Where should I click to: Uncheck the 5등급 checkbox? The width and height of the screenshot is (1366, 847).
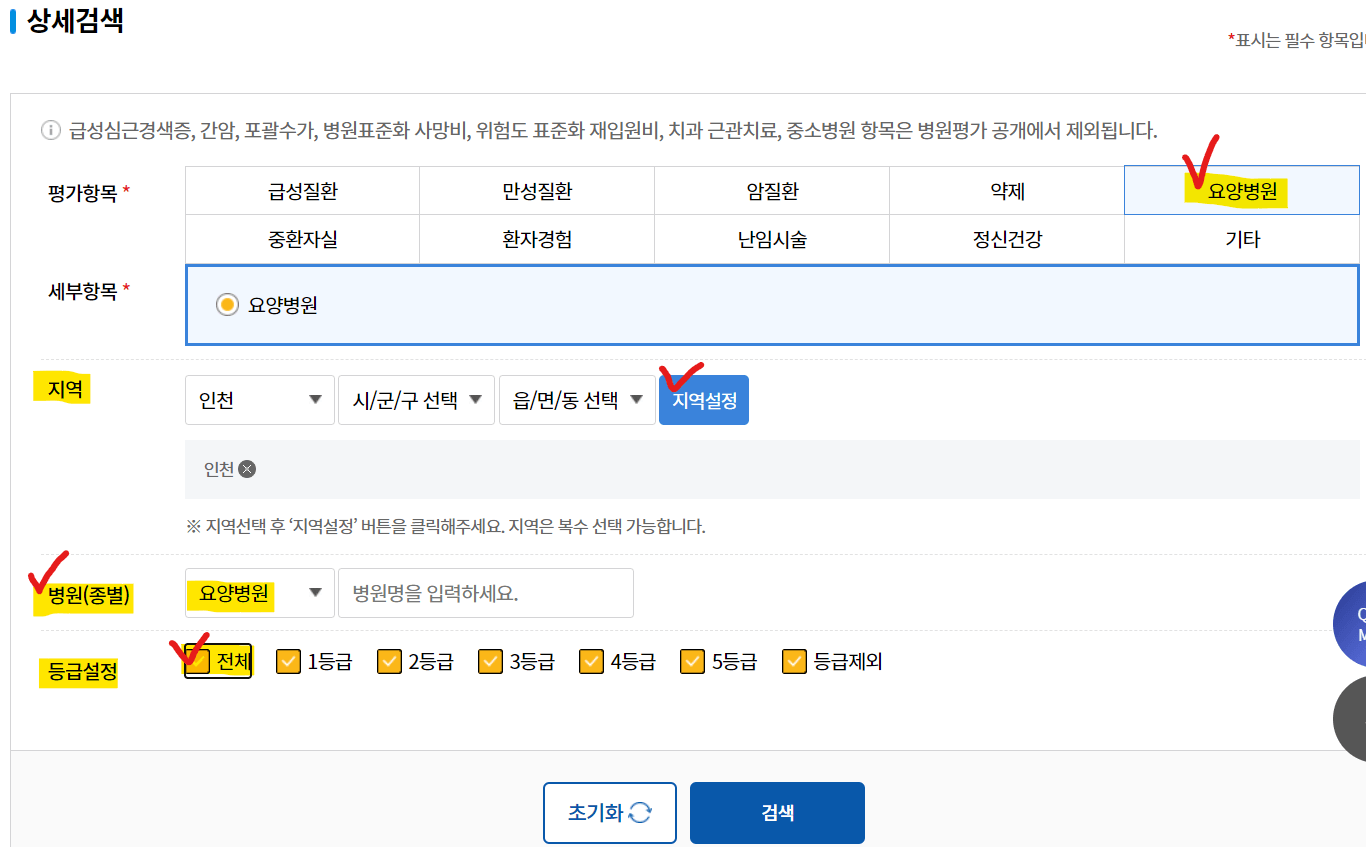[692, 662]
